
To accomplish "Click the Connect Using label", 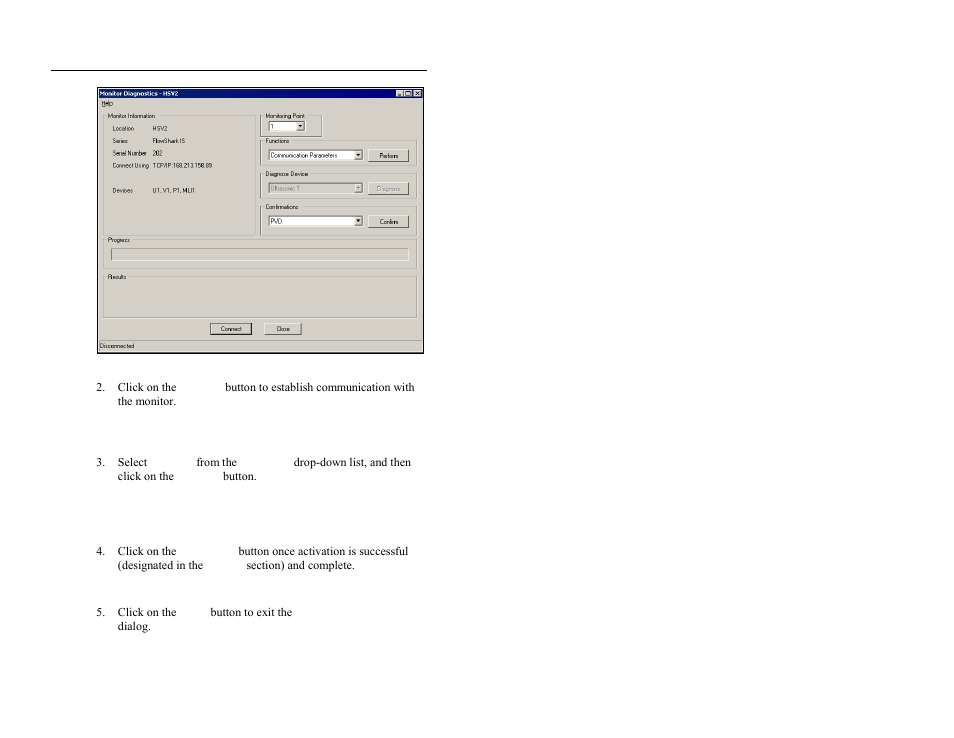I will point(130,165).
